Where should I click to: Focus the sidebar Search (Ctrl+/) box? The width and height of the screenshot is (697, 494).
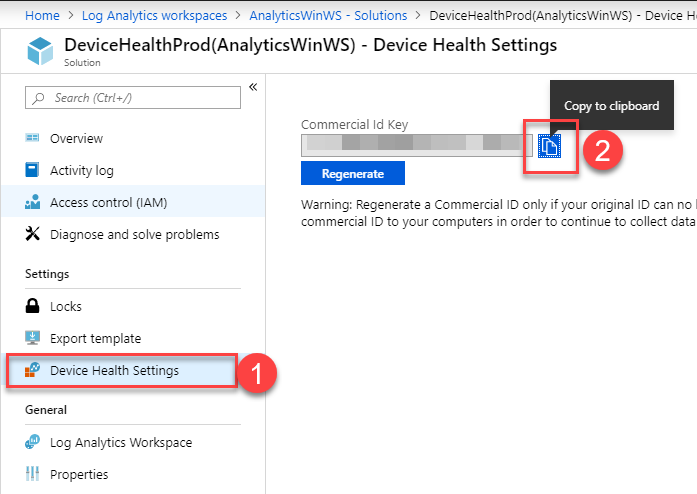tap(132, 97)
